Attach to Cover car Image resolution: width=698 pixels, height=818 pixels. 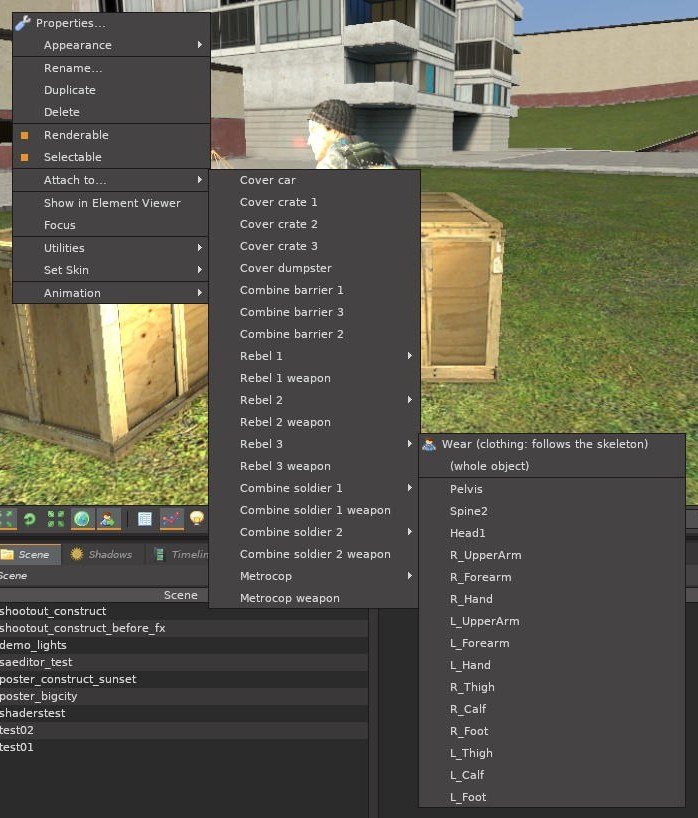315,181
